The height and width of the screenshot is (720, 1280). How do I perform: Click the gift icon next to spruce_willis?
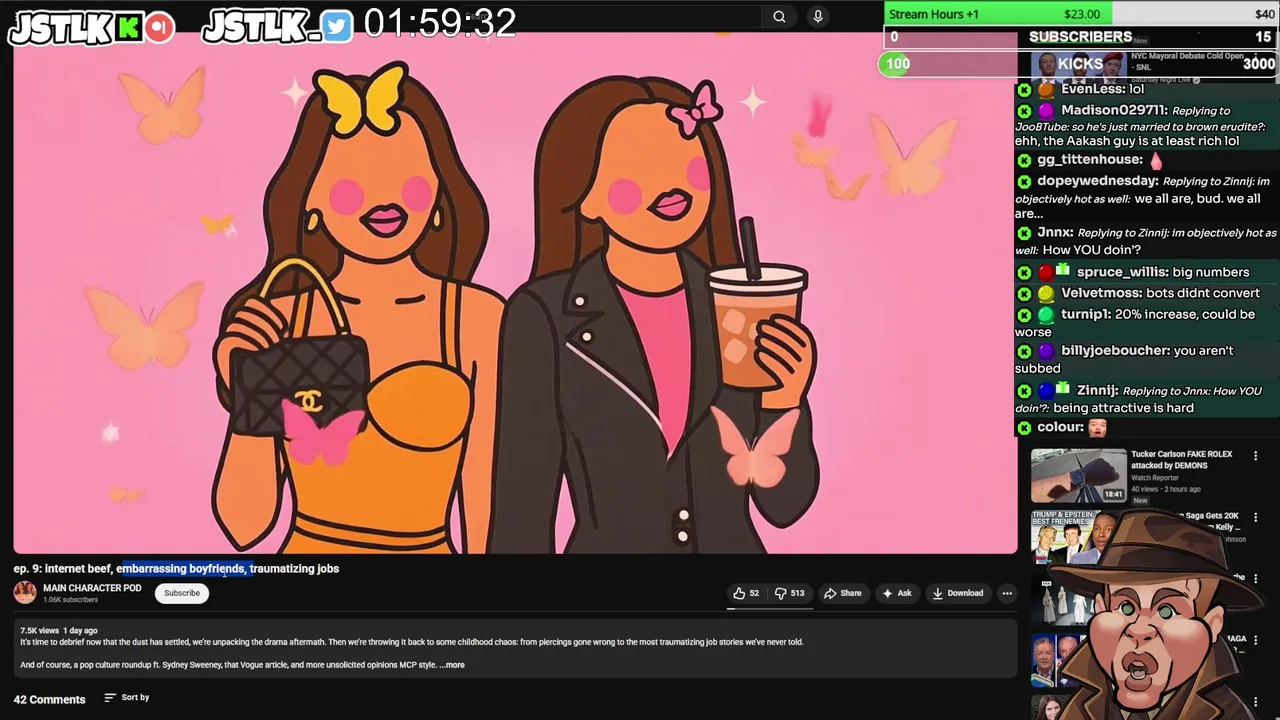[x=1063, y=271]
